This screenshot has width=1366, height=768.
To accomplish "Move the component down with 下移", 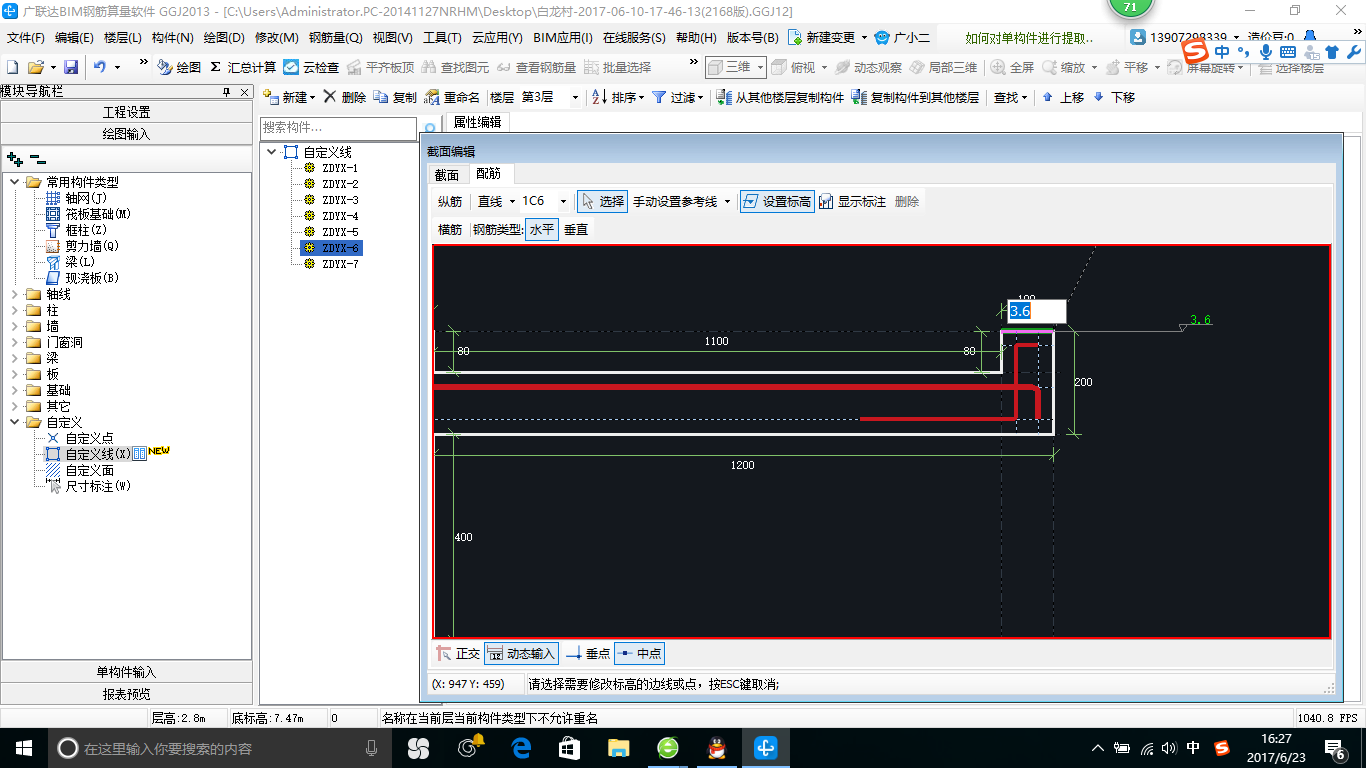I will tap(1114, 97).
